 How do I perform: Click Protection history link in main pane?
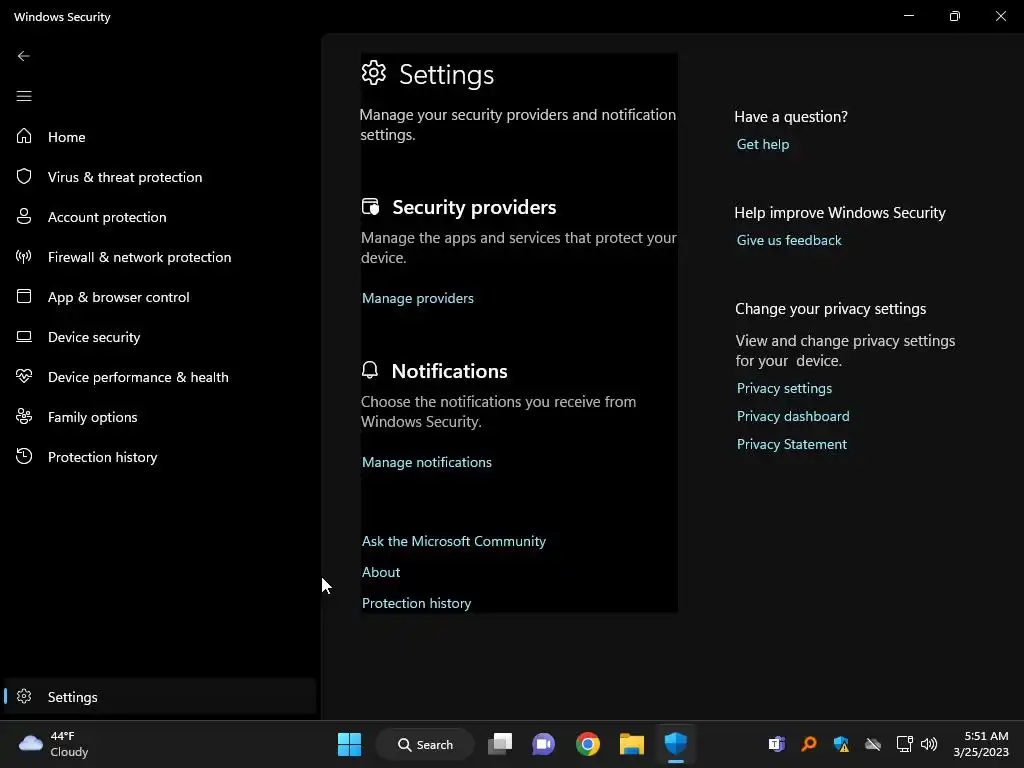pyautogui.click(x=416, y=603)
